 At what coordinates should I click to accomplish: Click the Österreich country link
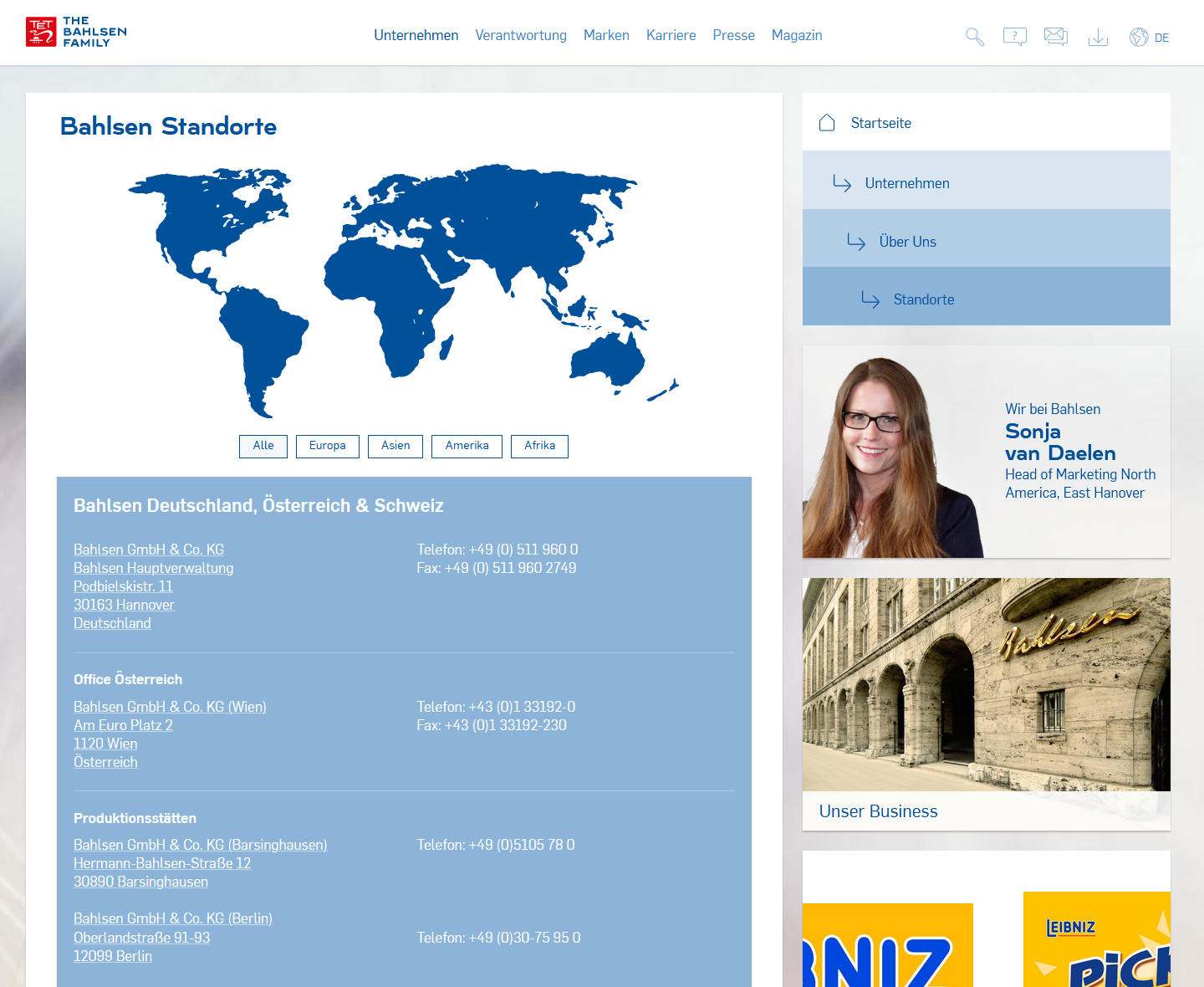pyautogui.click(x=105, y=762)
